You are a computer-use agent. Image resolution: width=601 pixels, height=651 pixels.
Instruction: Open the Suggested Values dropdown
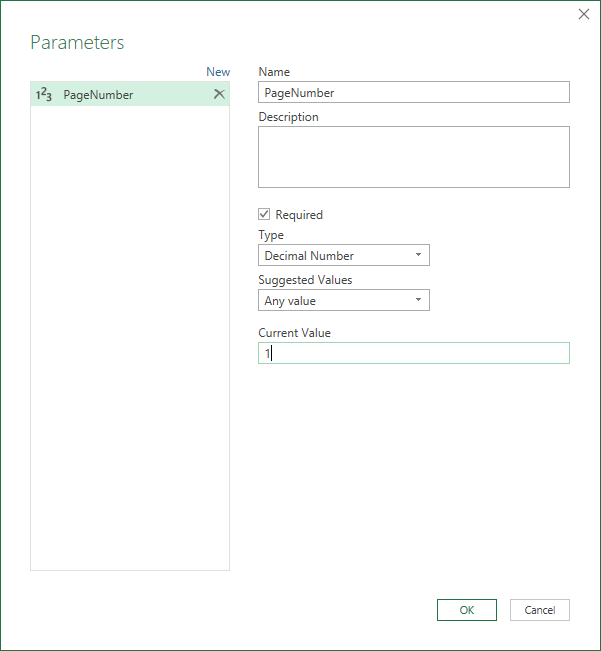click(344, 300)
